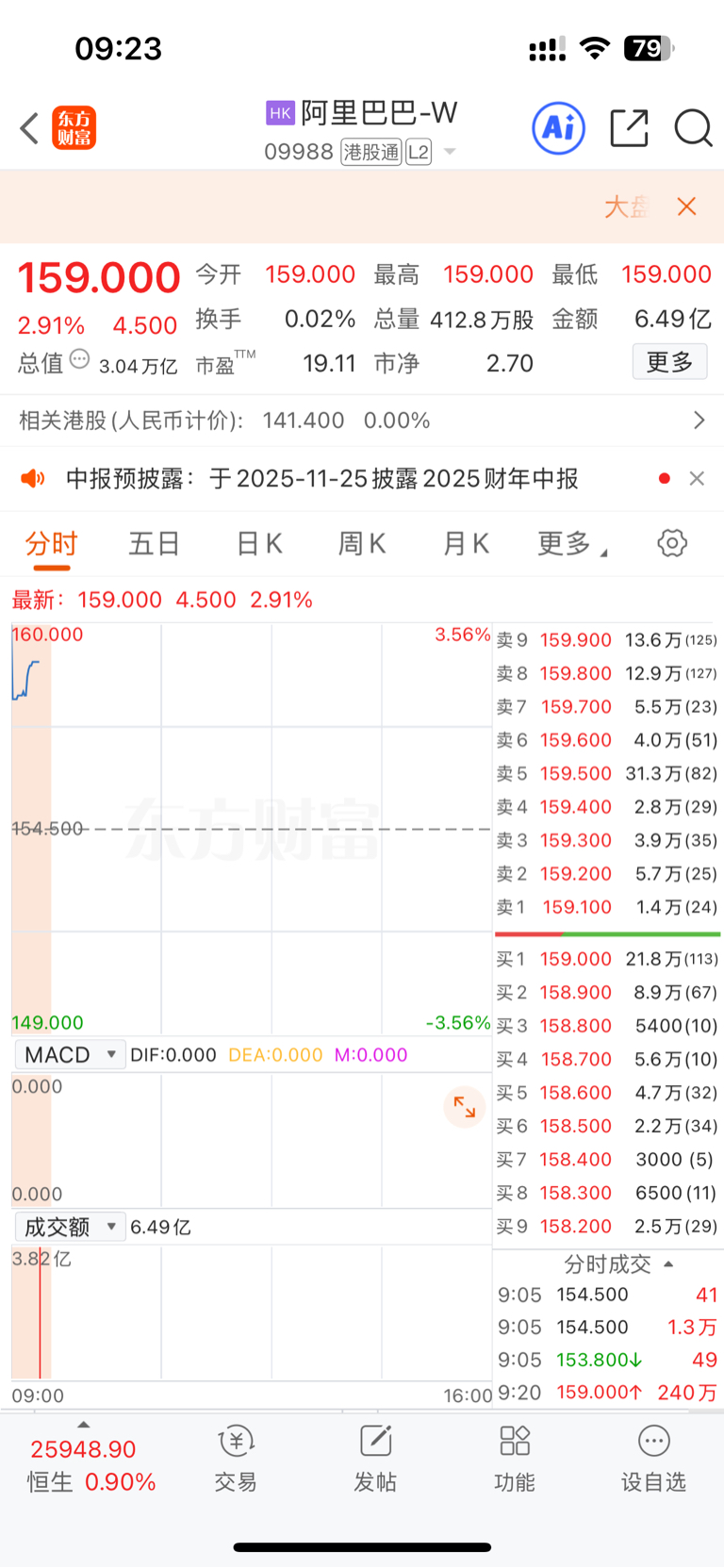
Task: Tap the 换手 0.02% value
Action: point(320,320)
